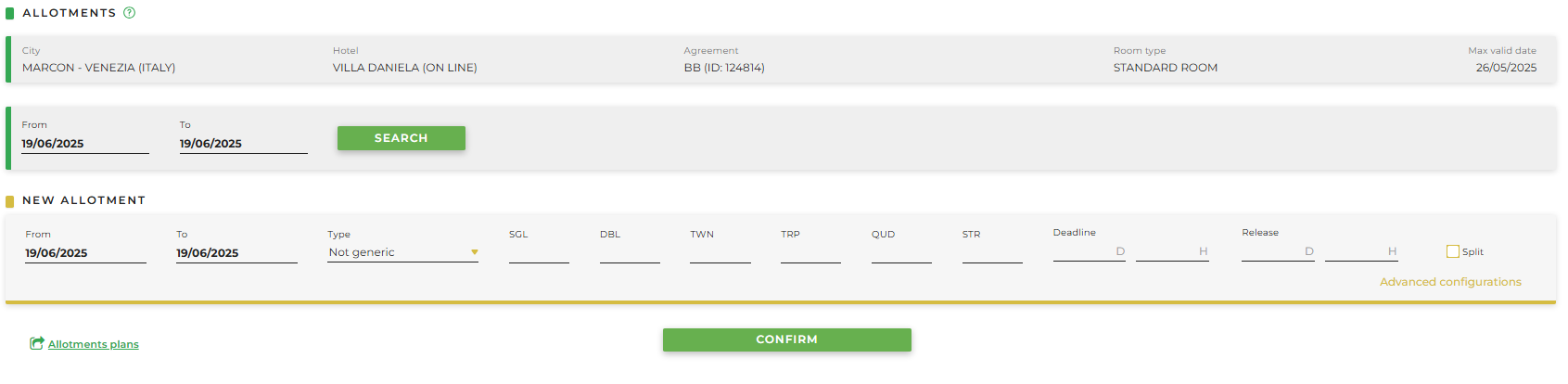The width and height of the screenshot is (1568, 384).
Task: Click the green SEARCH button
Action: (402, 138)
